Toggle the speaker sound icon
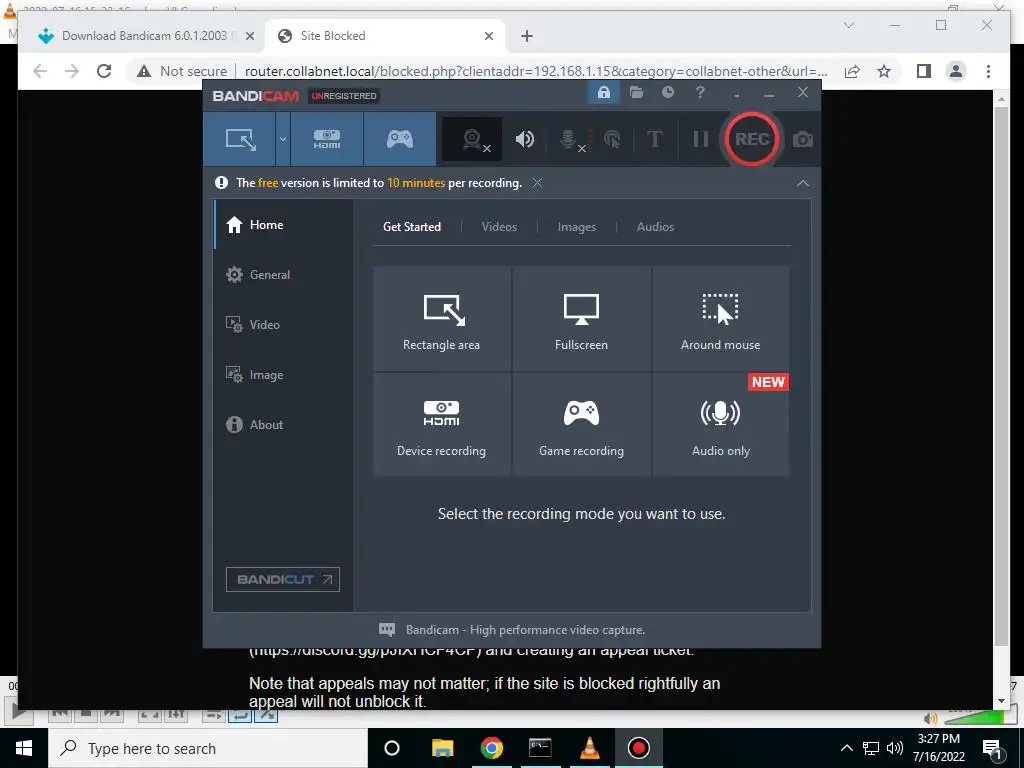This screenshot has width=1024, height=768. click(x=524, y=139)
